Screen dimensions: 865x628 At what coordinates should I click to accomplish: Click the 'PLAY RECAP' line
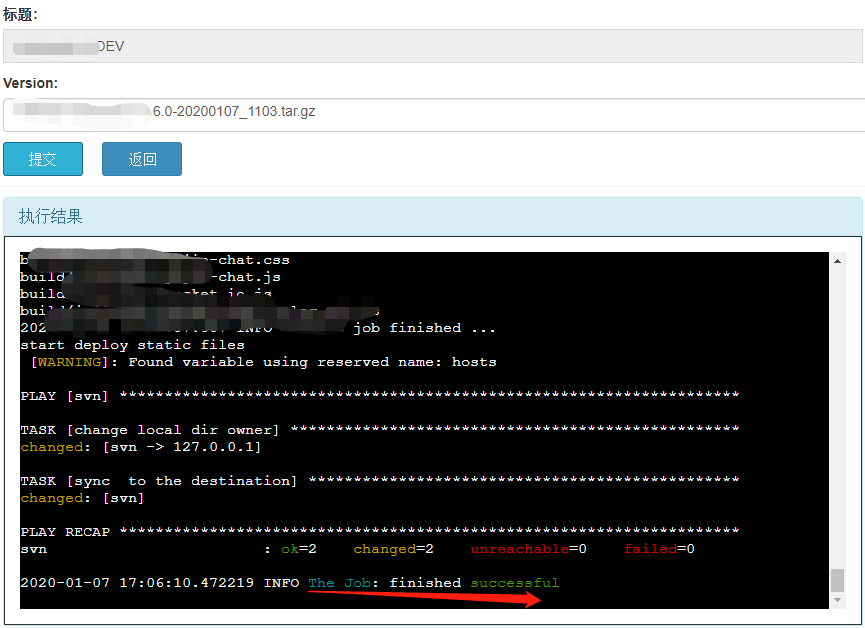pos(380,531)
